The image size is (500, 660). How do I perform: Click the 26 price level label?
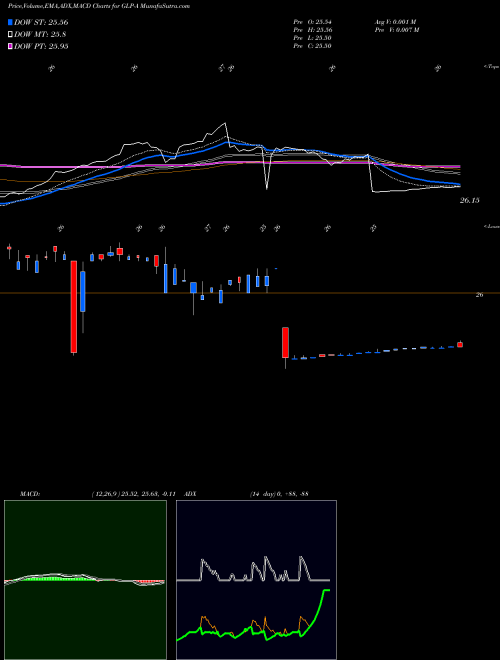click(479, 295)
